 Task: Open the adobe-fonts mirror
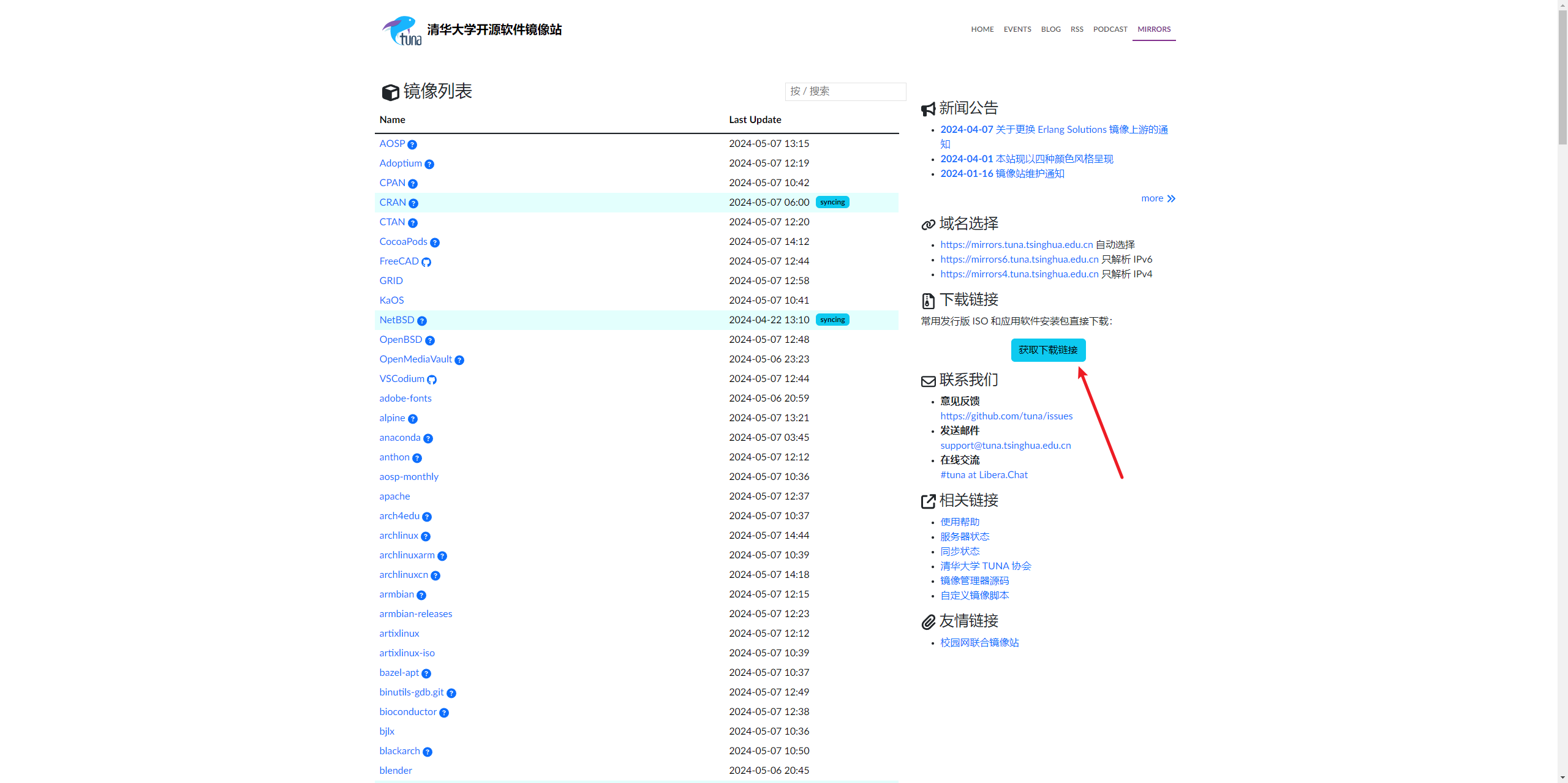pyautogui.click(x=405, y=398)
